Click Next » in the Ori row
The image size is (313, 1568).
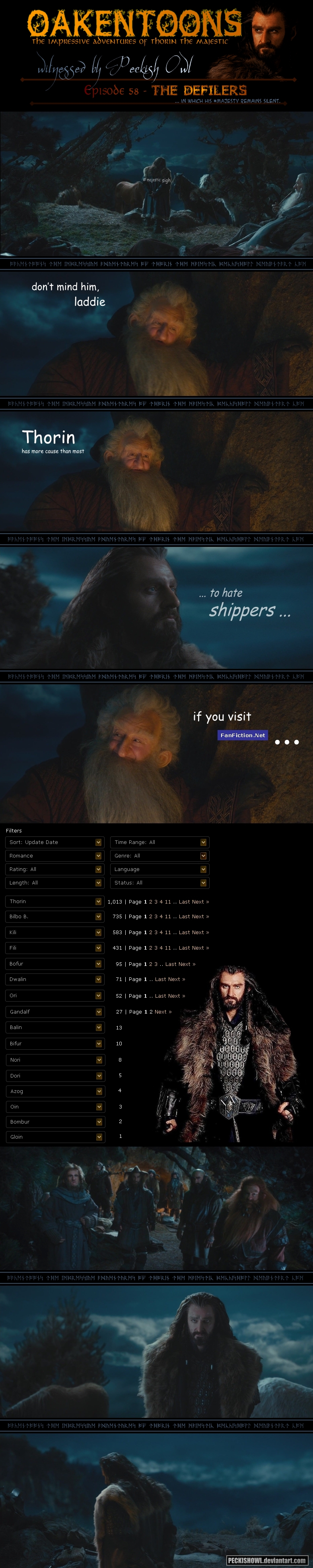click(177, 996)
